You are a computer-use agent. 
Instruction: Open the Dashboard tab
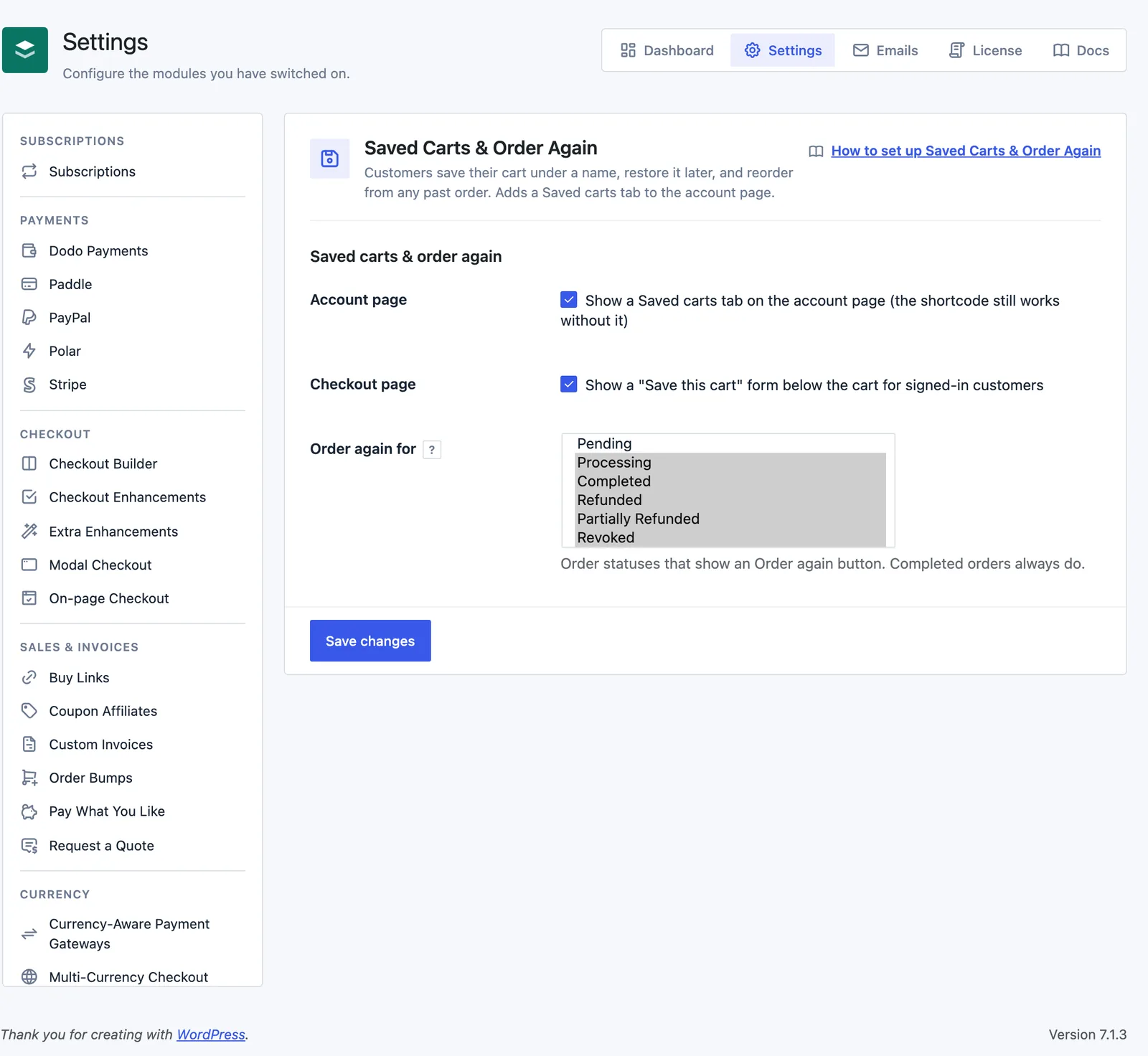[x=667, y=50]
